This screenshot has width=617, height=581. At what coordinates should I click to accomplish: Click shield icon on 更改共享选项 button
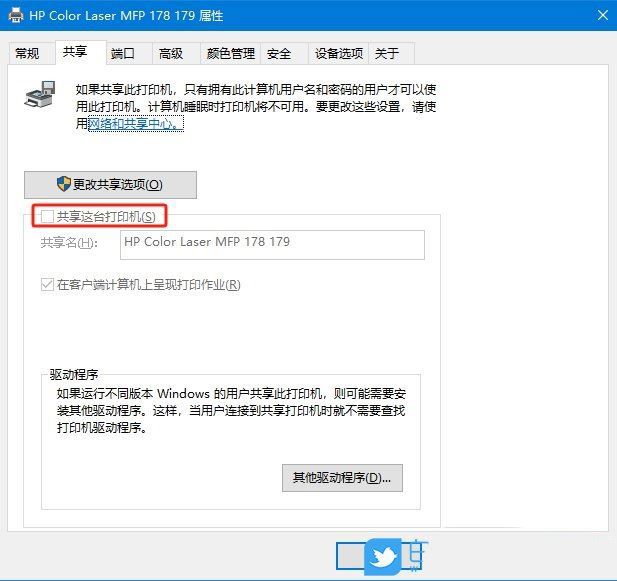(64, 184)
